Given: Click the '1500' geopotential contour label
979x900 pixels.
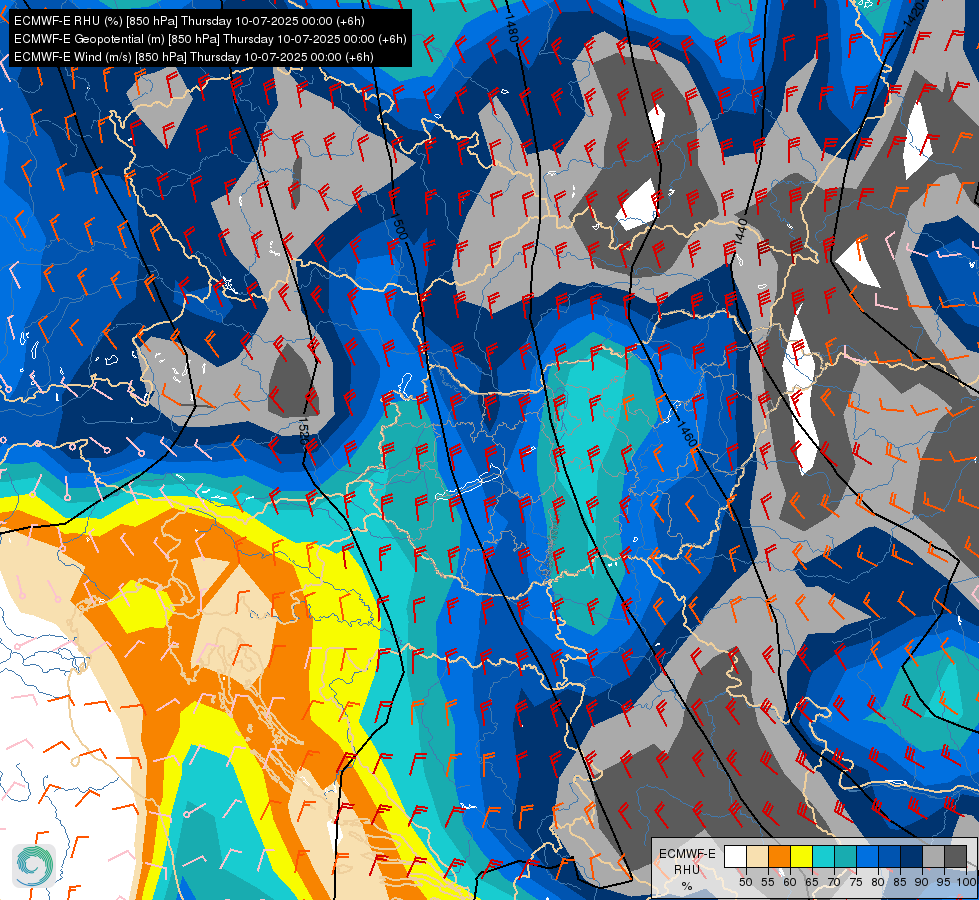Looking at the screenshot, I should pos(399,227).
